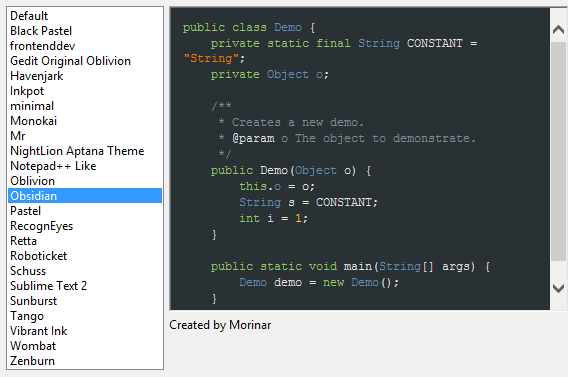Click 'Creates a new demo.' comment
The image size is (568, 377).
[298, 122]
